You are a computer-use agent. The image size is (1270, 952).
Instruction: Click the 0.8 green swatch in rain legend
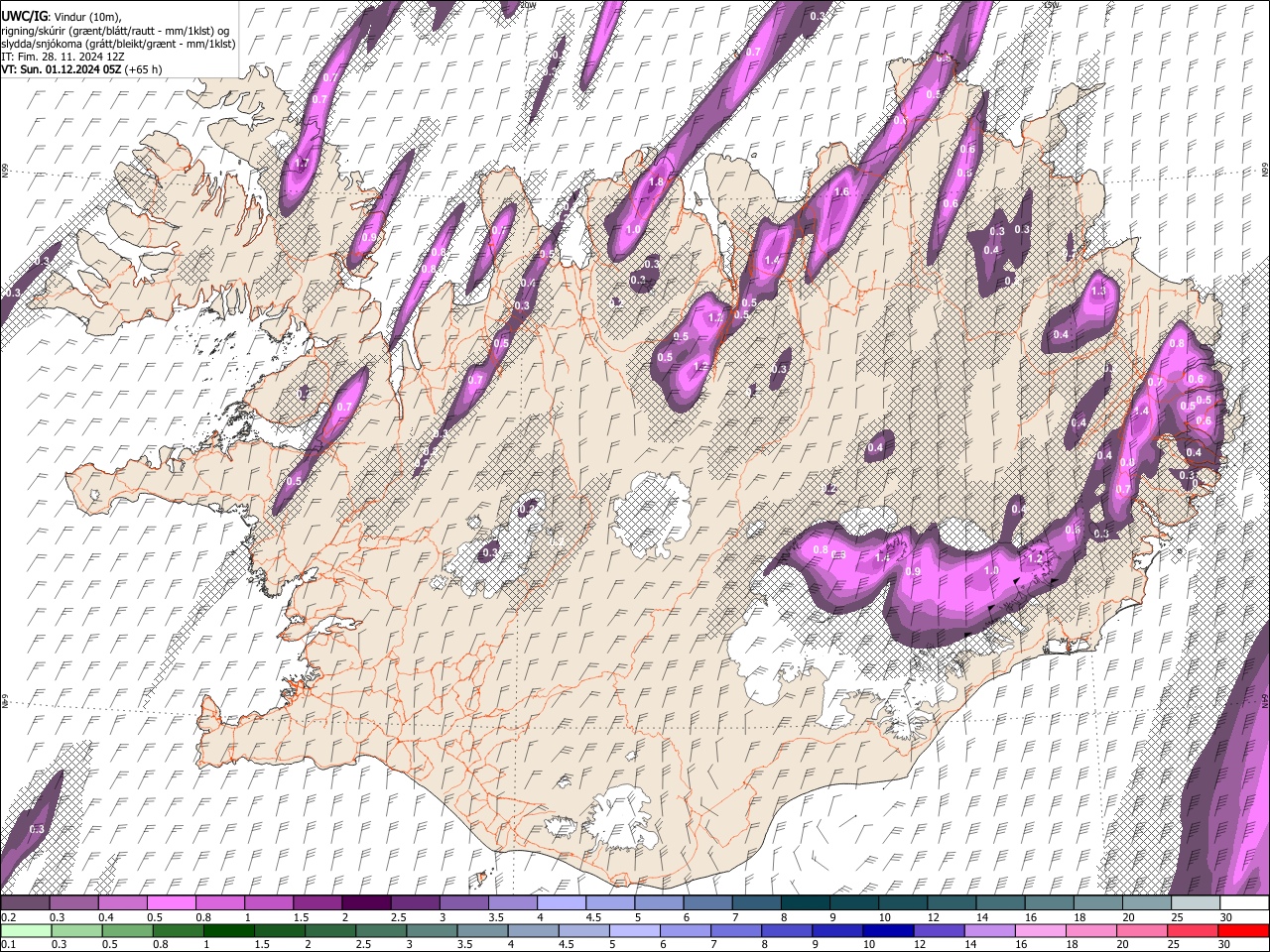coord(178,931)
